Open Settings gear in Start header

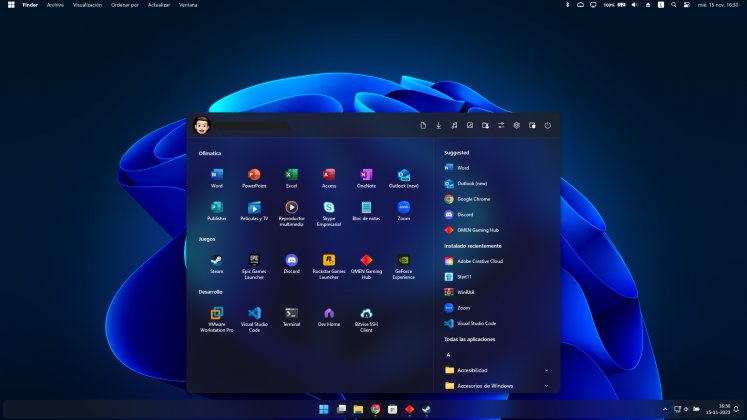516,125
